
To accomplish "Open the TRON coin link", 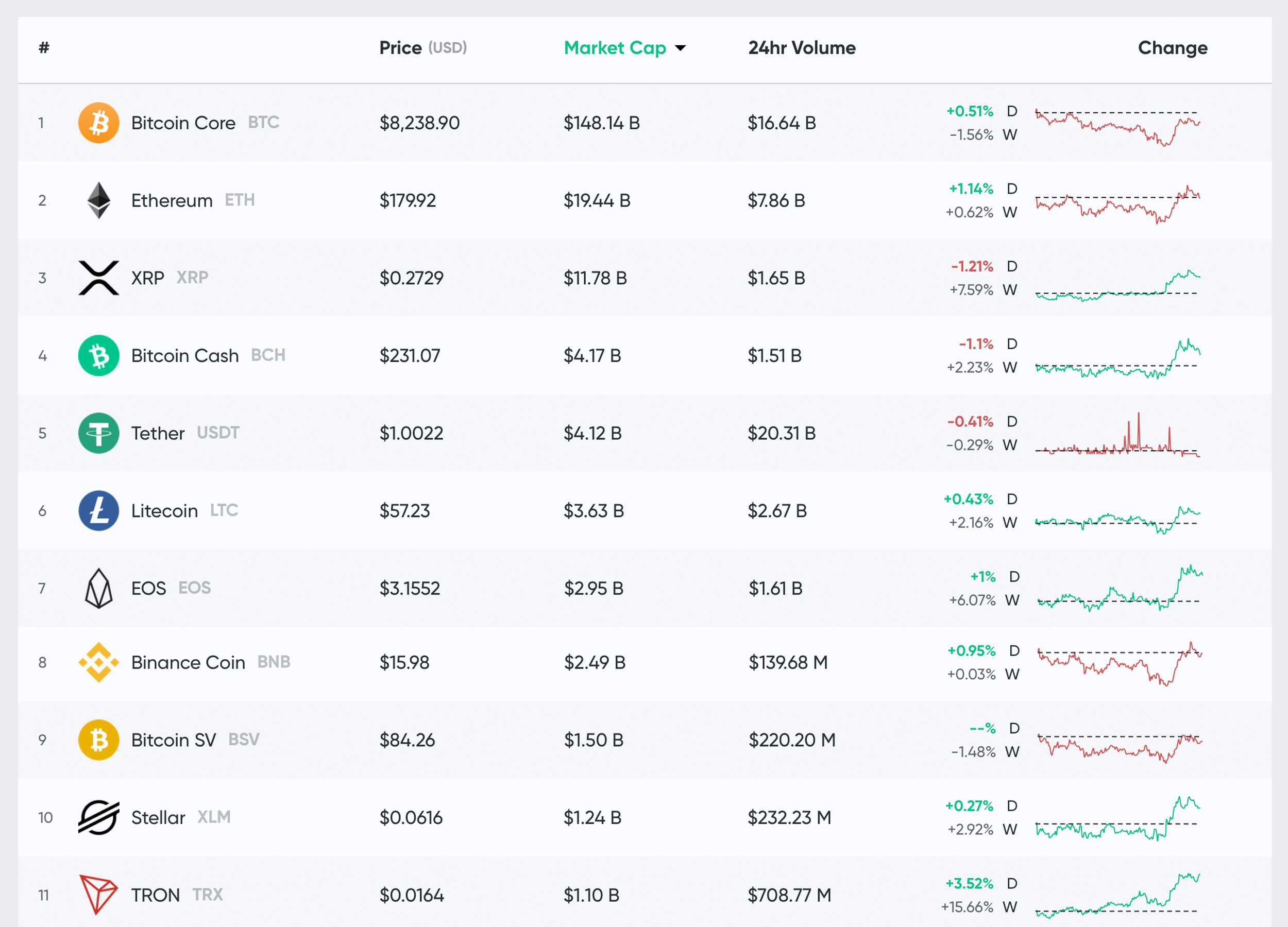I will click(156, 895).
